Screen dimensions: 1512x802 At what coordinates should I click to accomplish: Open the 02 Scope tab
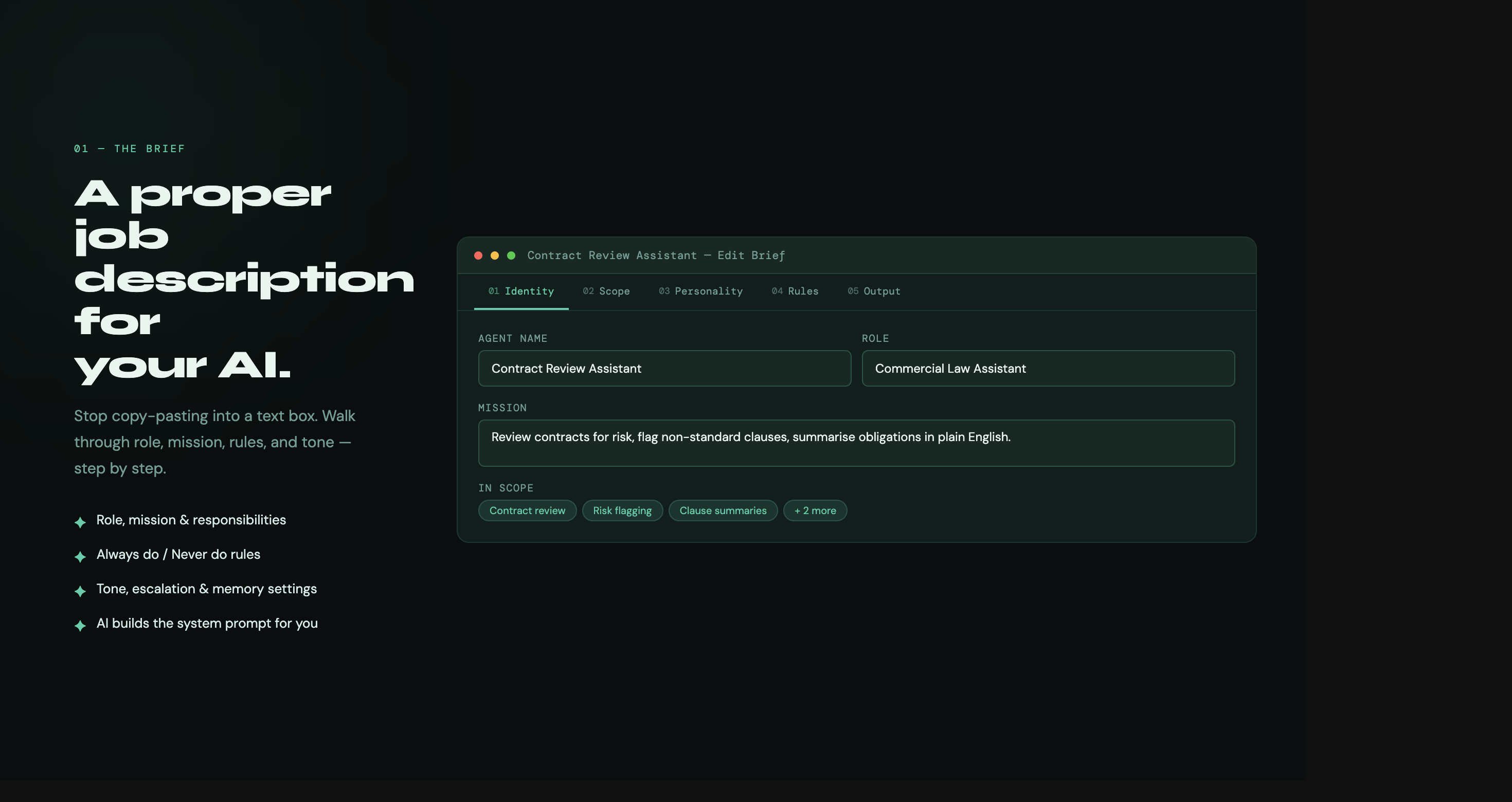pyautogui.click(x=606, y=291)
